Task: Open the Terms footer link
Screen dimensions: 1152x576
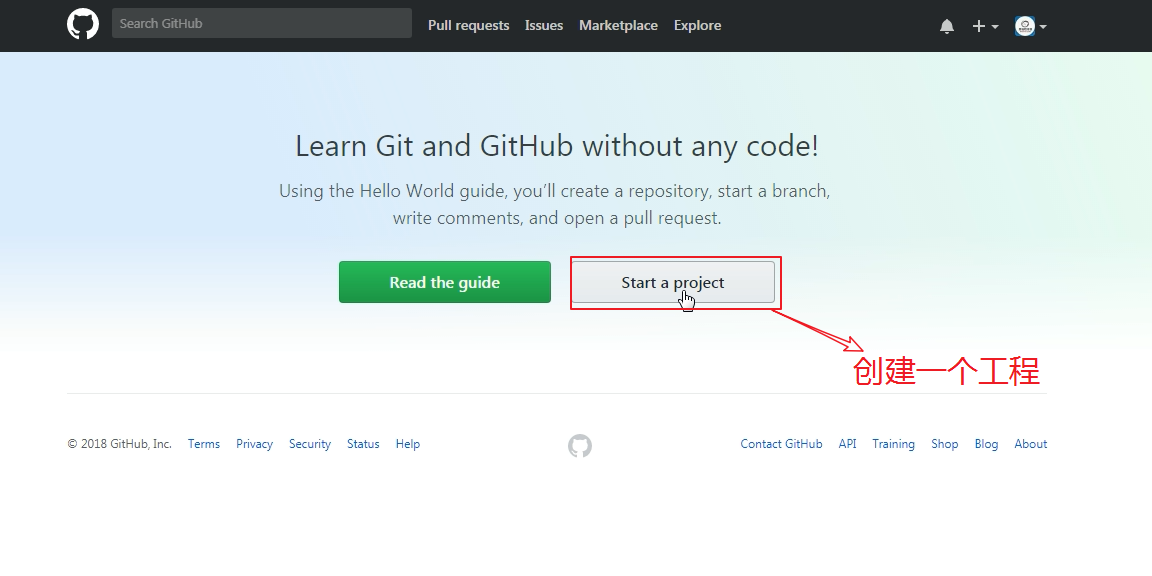Action: [204, 444]
